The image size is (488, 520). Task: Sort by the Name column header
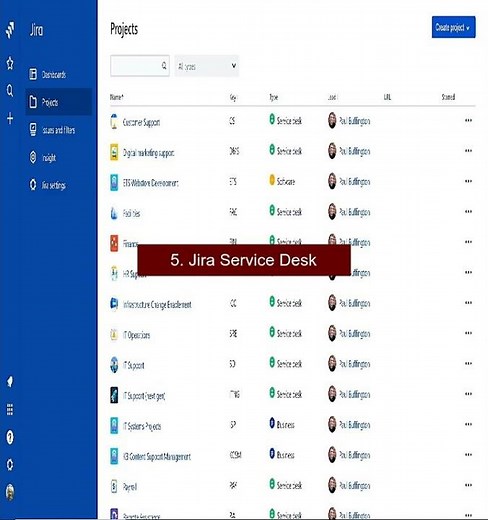point(117,97)
